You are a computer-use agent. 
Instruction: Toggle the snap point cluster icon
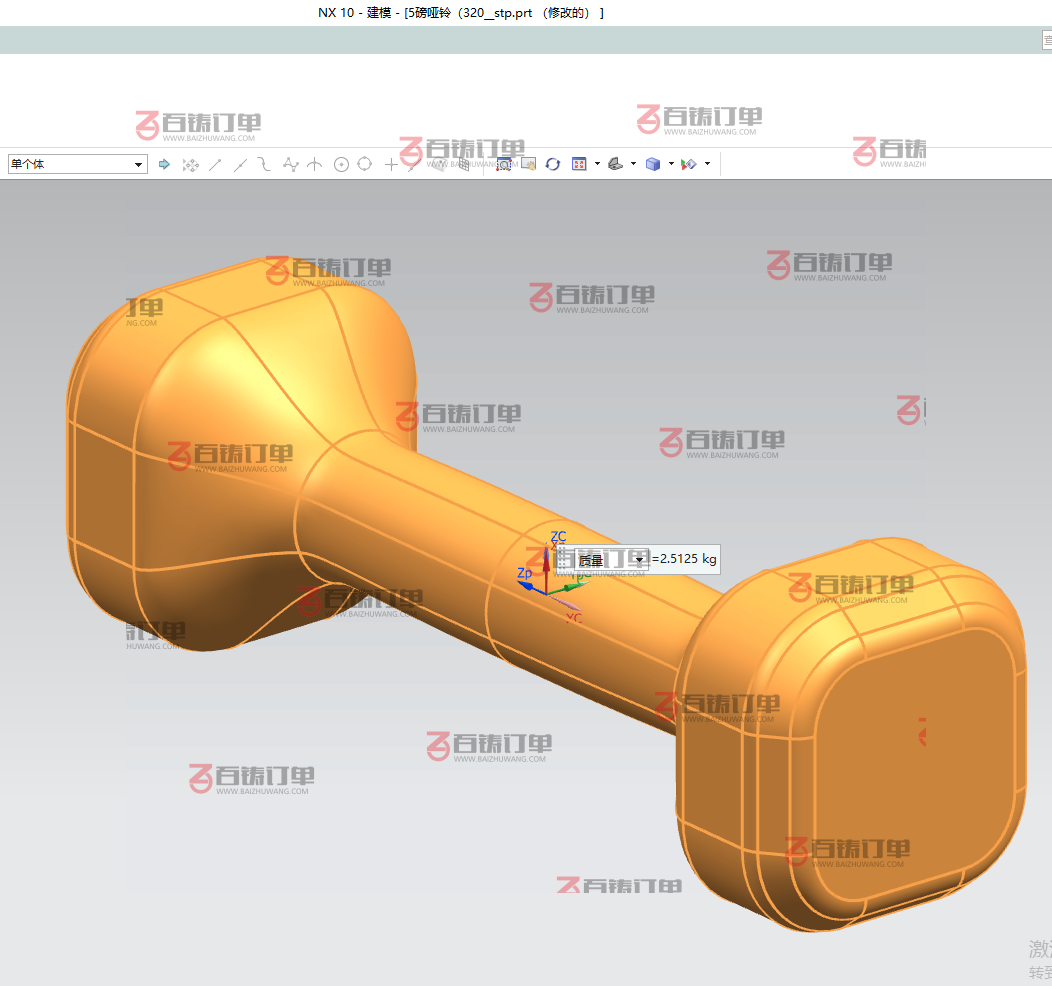(190, 164)
